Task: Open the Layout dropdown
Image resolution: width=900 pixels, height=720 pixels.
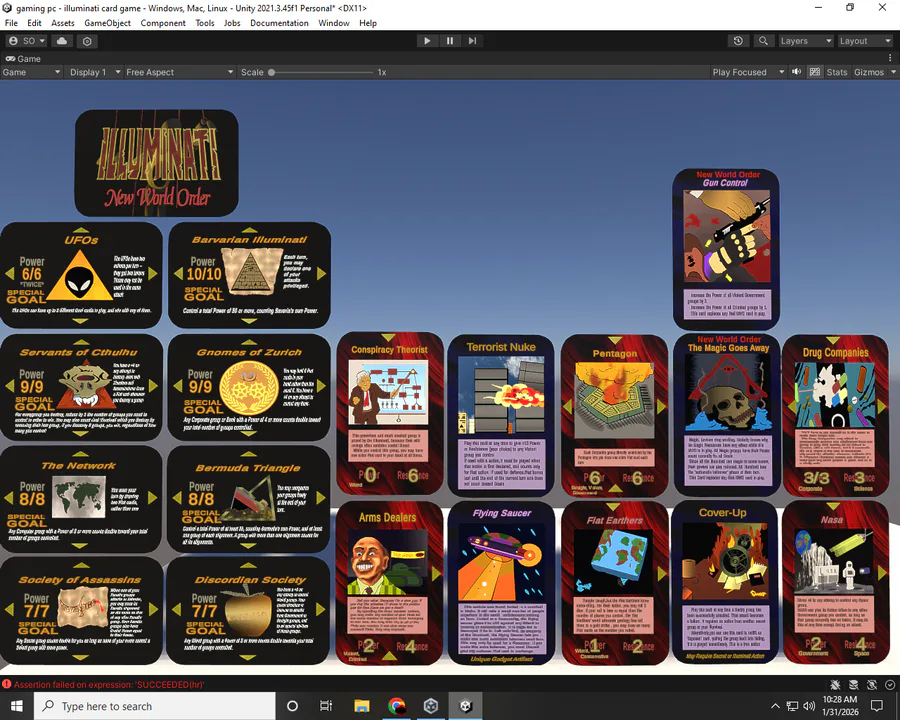Action: [x=864, y=41]
